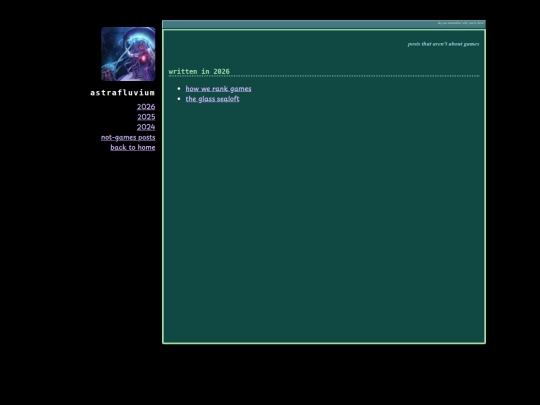Open the 2026 archive link

[x=146, y=107]
